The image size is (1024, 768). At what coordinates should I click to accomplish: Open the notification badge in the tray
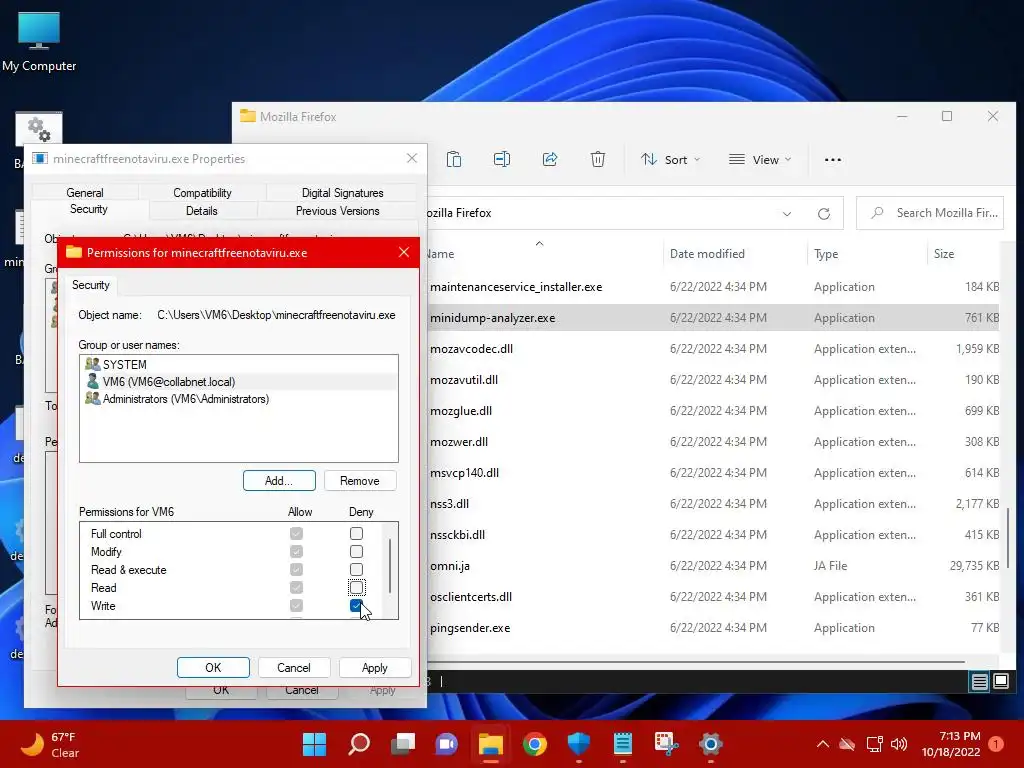point(996,744)
